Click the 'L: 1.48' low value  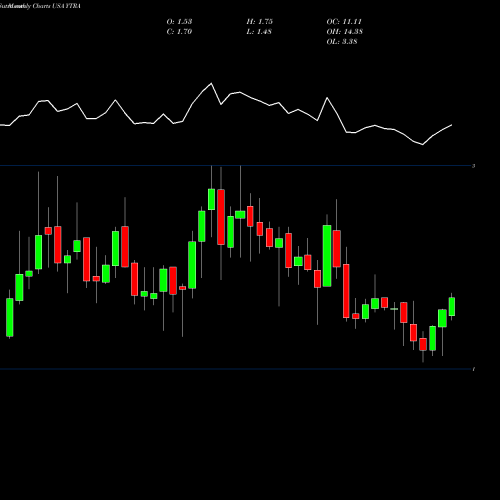[x=259, y=32]
